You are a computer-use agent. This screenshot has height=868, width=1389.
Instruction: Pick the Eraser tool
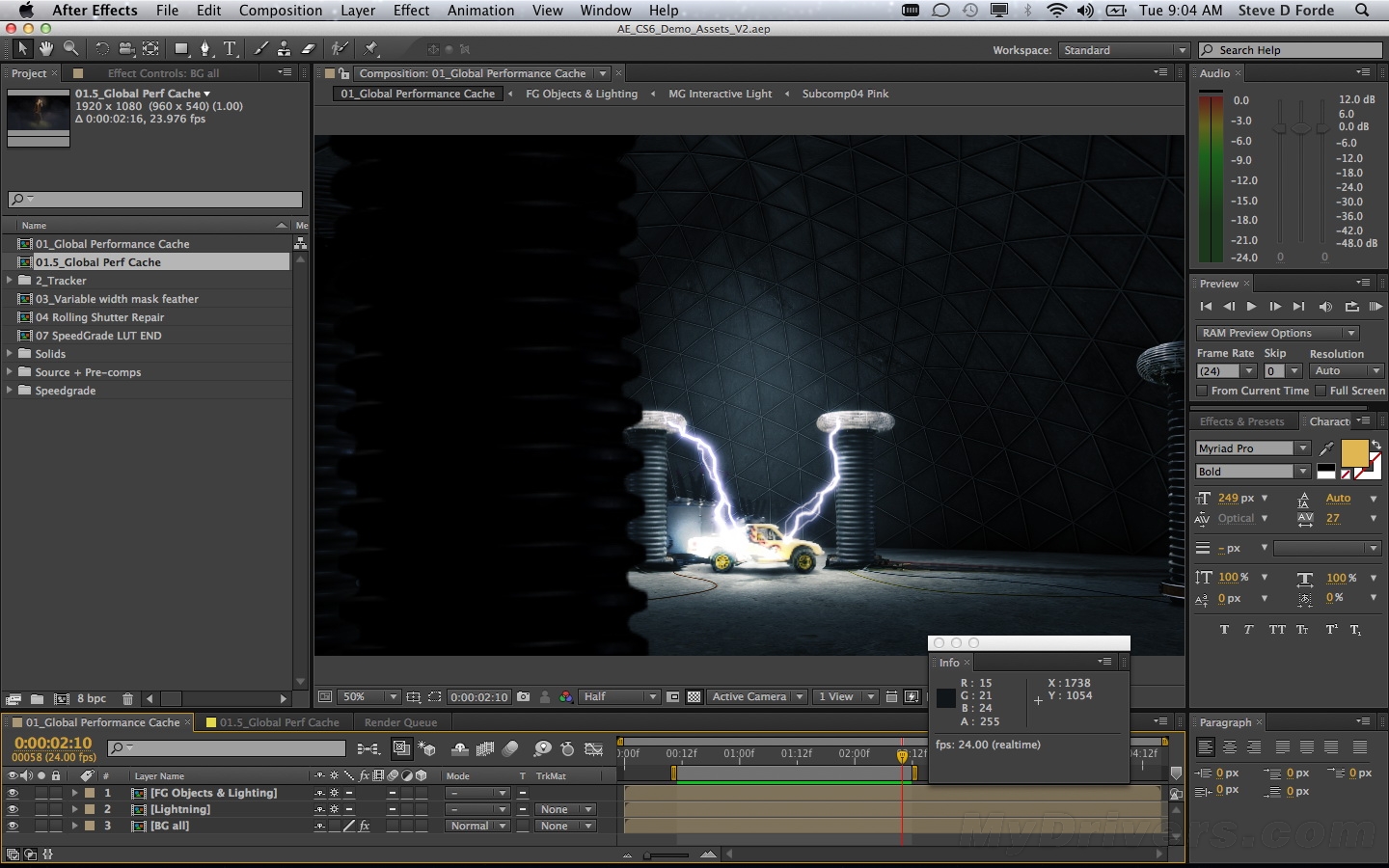pos(309,49)
